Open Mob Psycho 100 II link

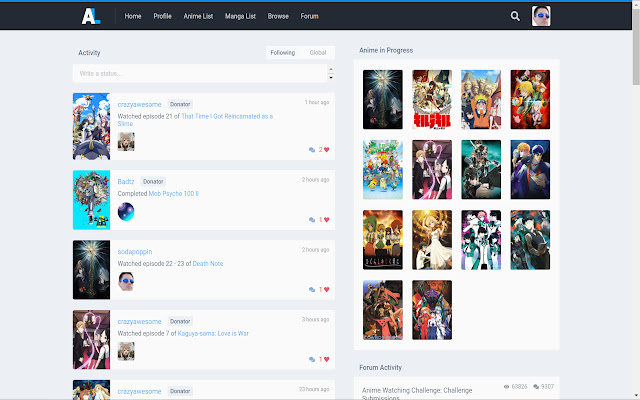click(x=173, y=193)
